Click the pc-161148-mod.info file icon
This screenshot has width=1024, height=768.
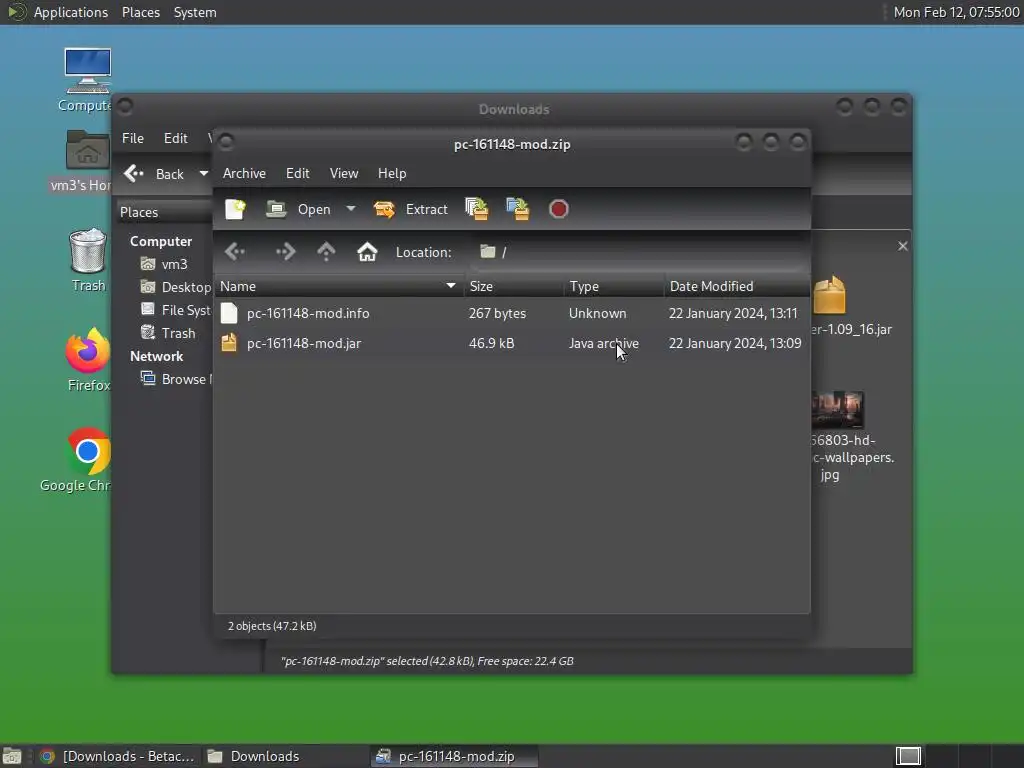229,313
